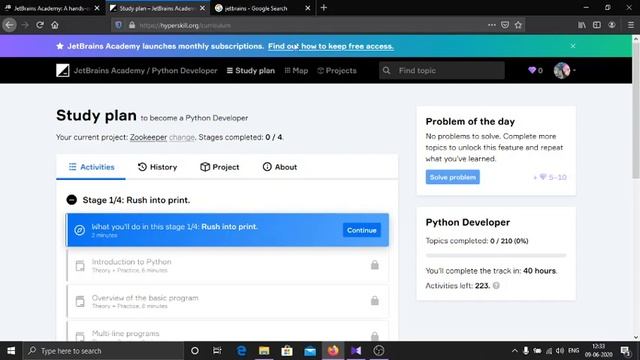
Task: Open File Explorer from taskbar
Action: tap(264, 351)
